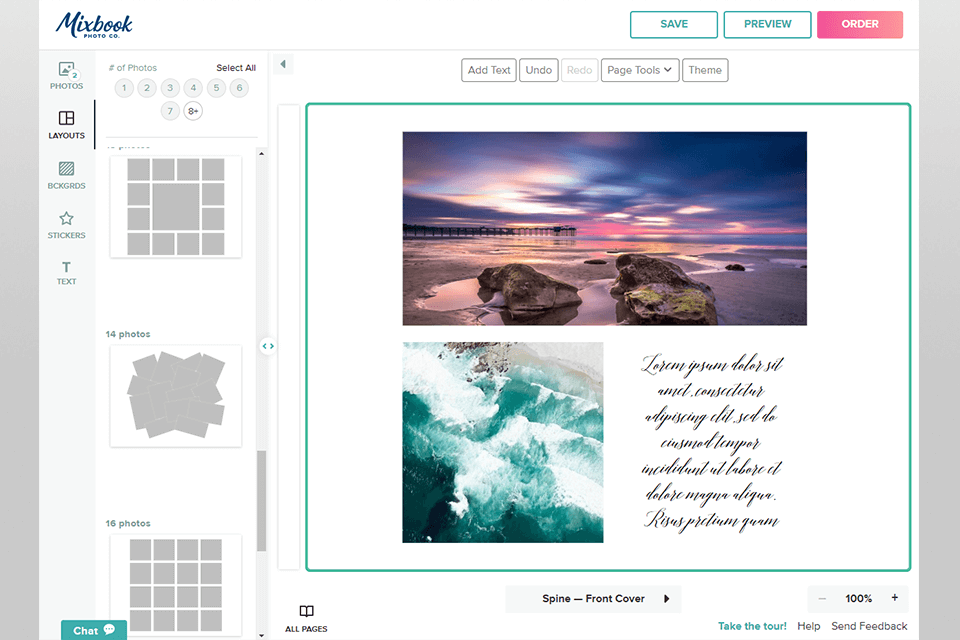Open the Theme options

[705, 70]
